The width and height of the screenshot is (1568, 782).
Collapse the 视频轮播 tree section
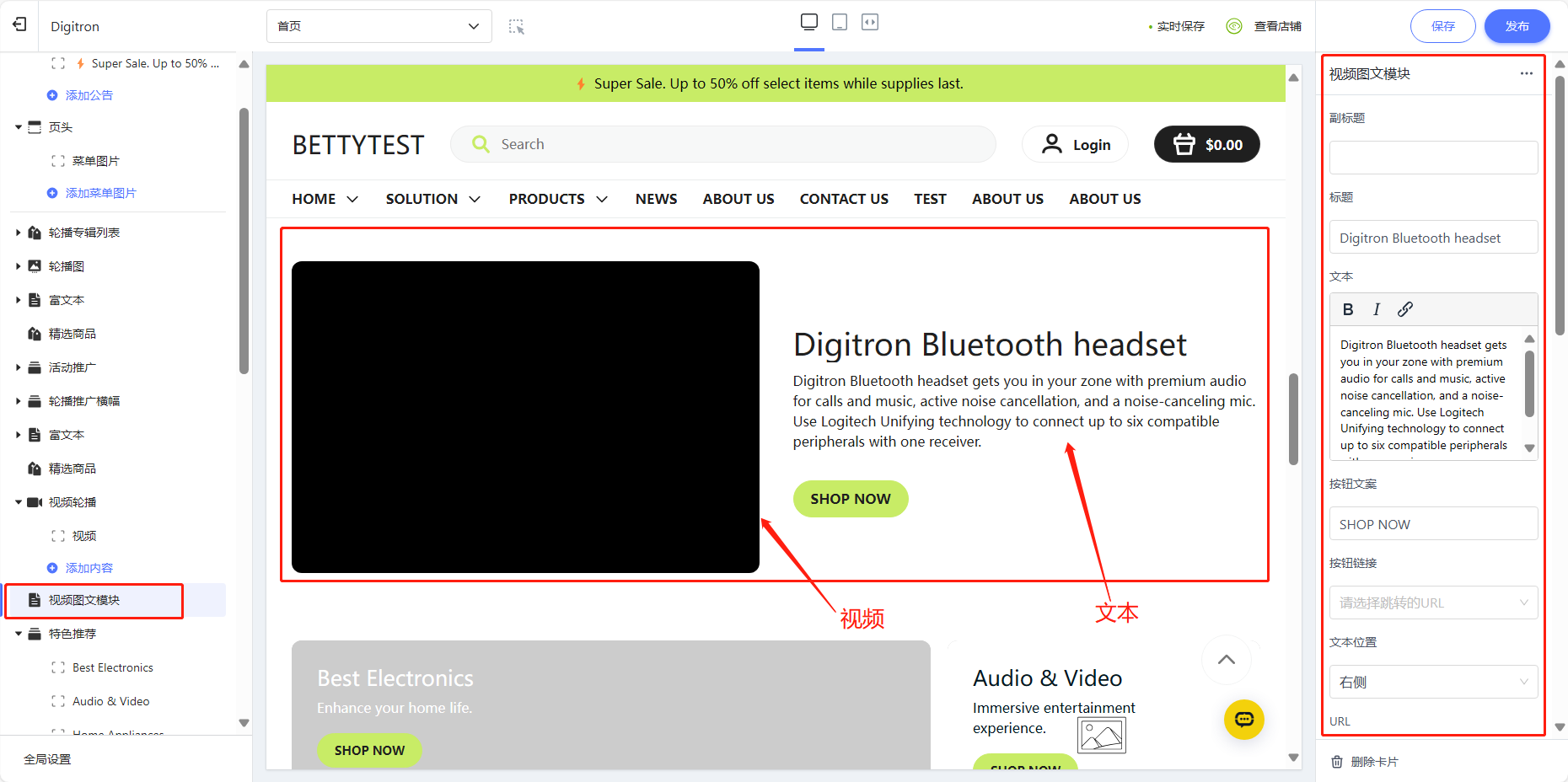[19, 502]
